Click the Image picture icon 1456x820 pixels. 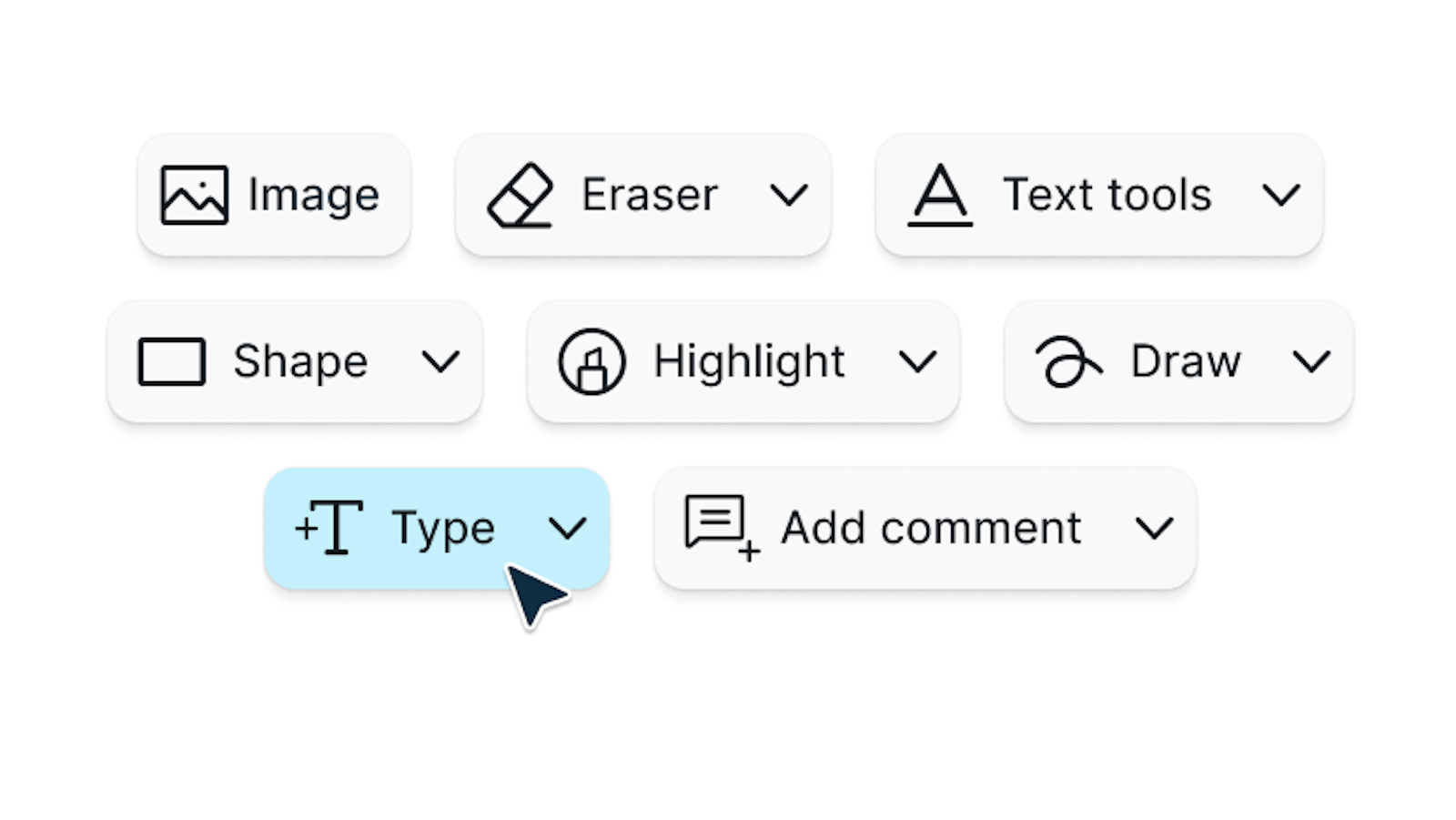coord(194,195)
